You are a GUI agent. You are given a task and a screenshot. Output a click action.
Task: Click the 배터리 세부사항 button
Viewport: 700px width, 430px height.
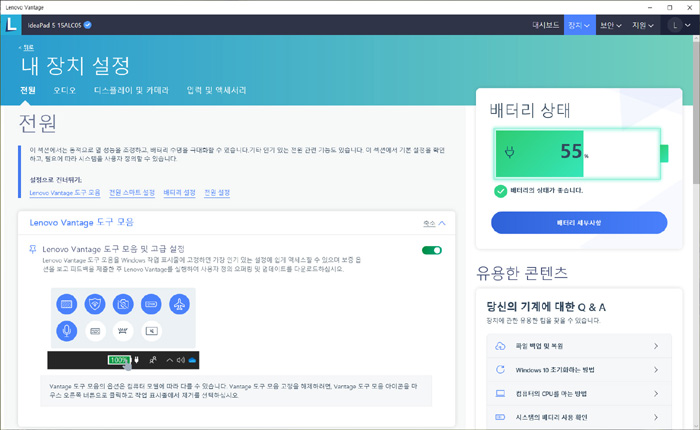pyautogui.click(x=579, y=222)
